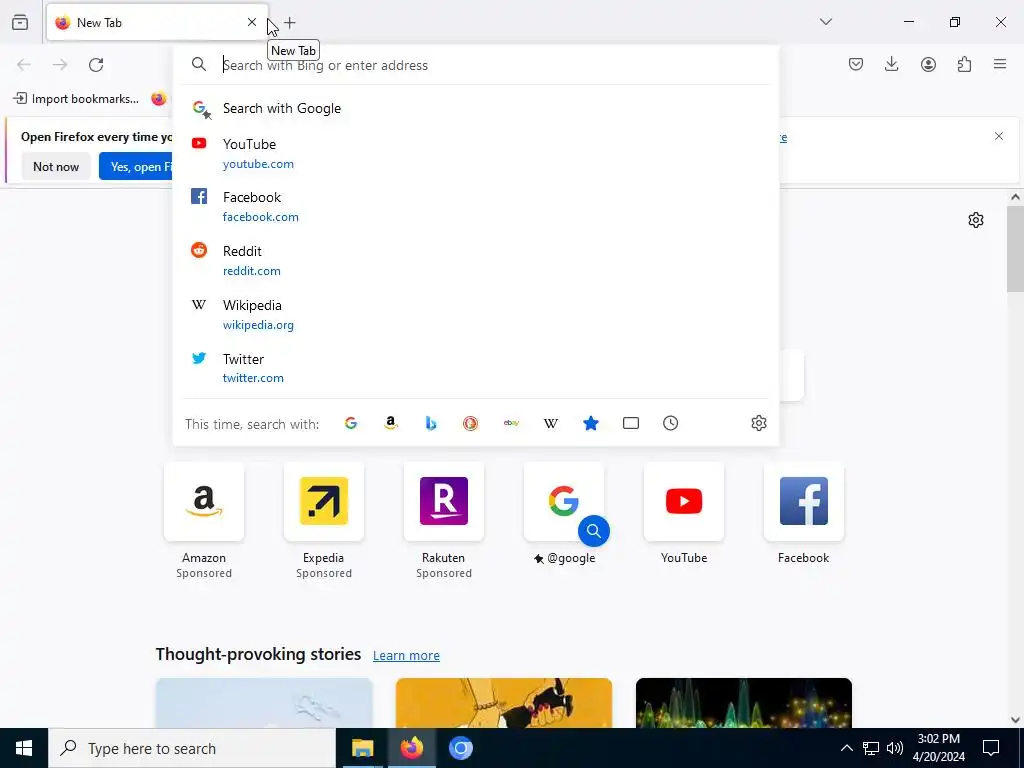Screen dimensions: 1024x768
Task: Search this time with DuckDuckGo icon
Action: pos(470,423)
